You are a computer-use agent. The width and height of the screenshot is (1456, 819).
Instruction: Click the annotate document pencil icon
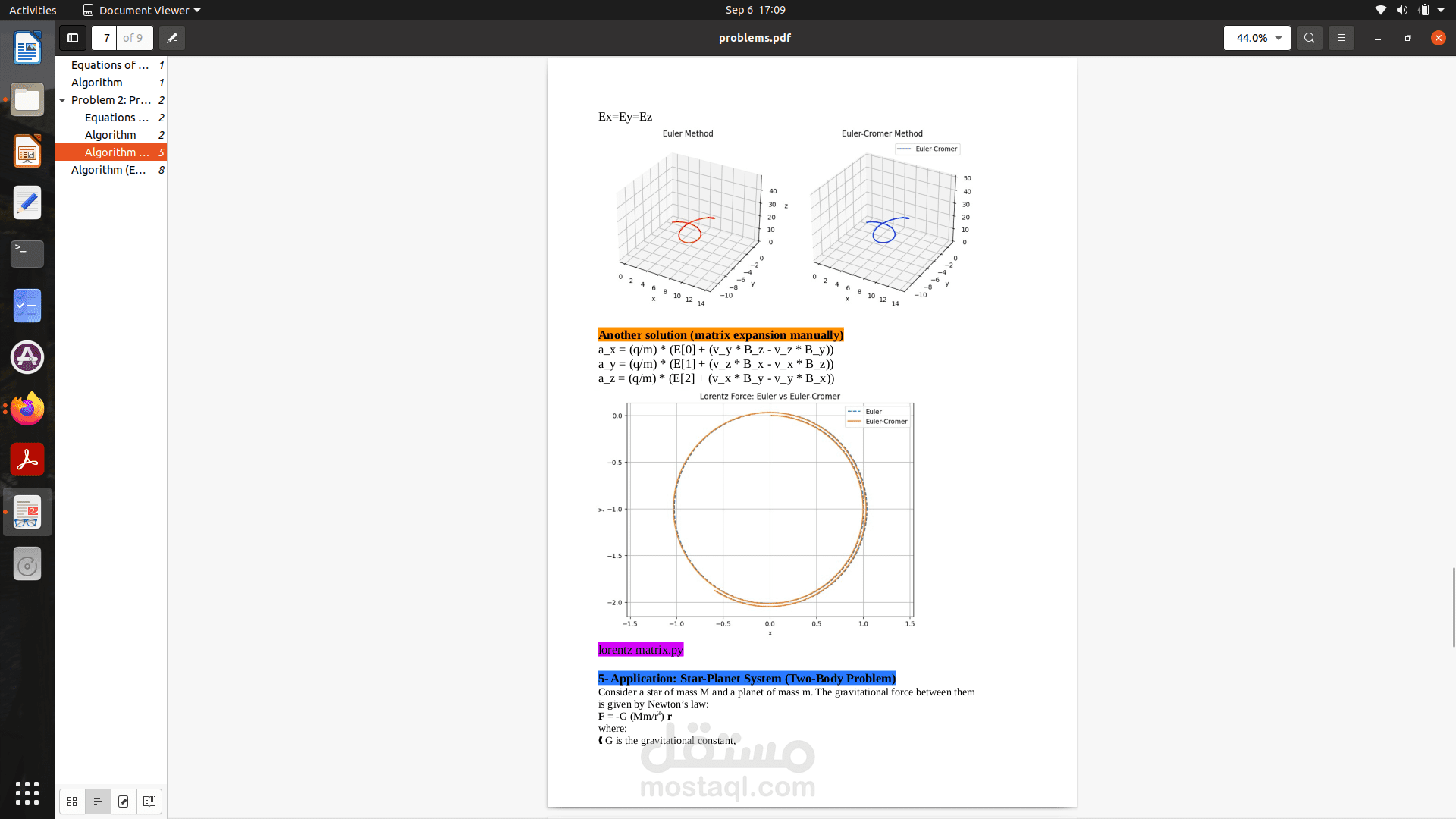[x=172, y=38]
